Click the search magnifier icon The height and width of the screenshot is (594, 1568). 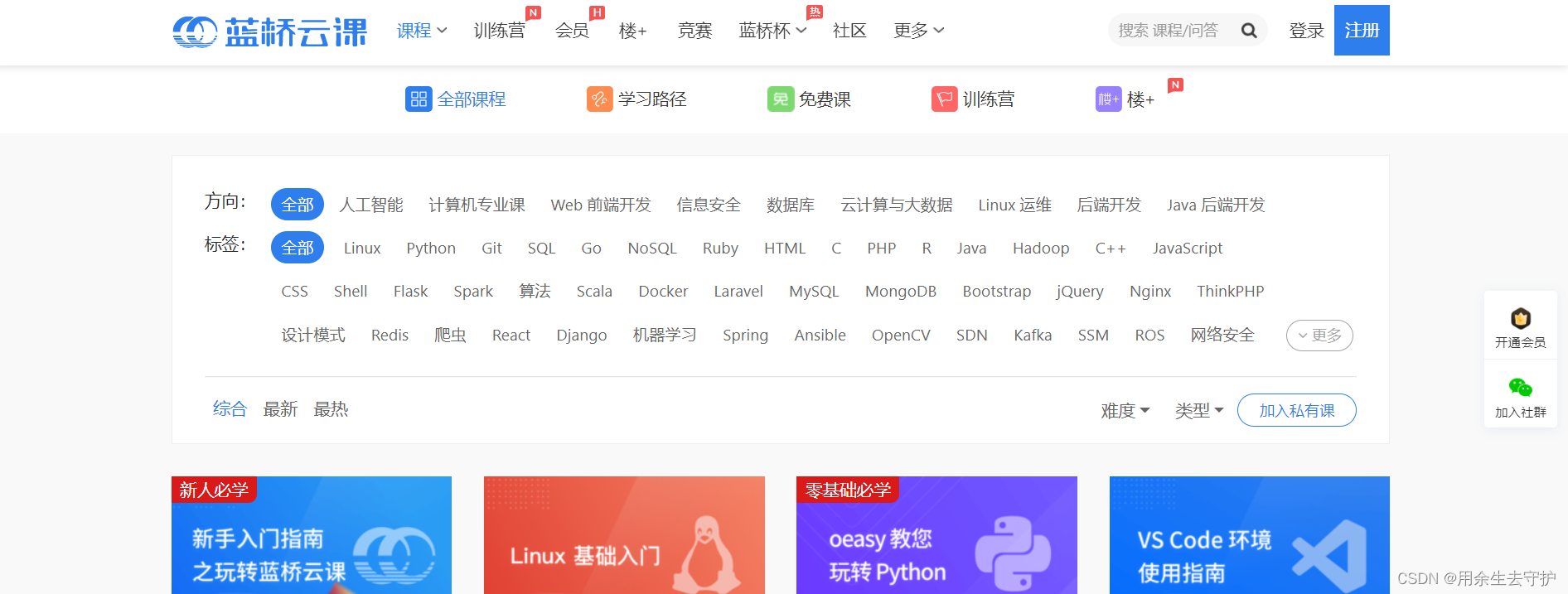pos(1249,31)
